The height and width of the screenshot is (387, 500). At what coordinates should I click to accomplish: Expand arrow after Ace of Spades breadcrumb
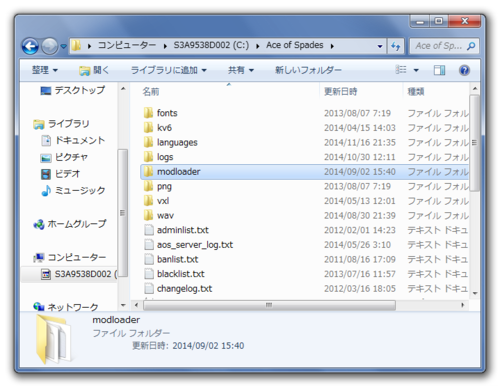[332, 46]
